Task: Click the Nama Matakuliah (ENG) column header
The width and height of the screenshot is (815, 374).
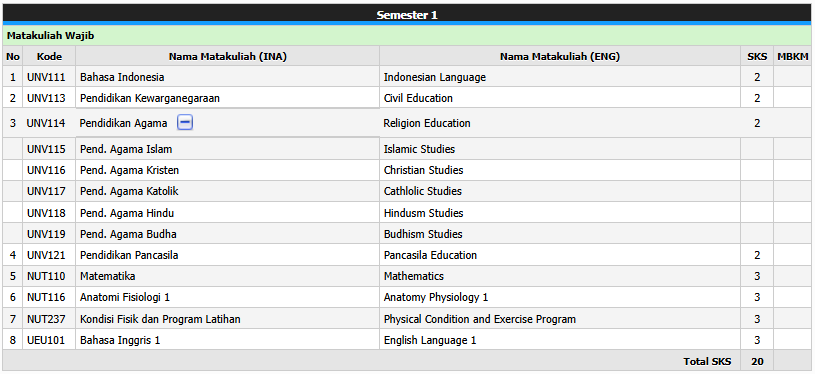Action: (560, 57)
